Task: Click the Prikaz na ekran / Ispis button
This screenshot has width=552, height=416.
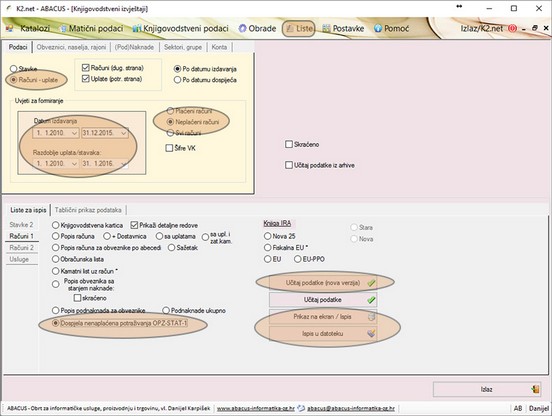Action: (323, 317)
